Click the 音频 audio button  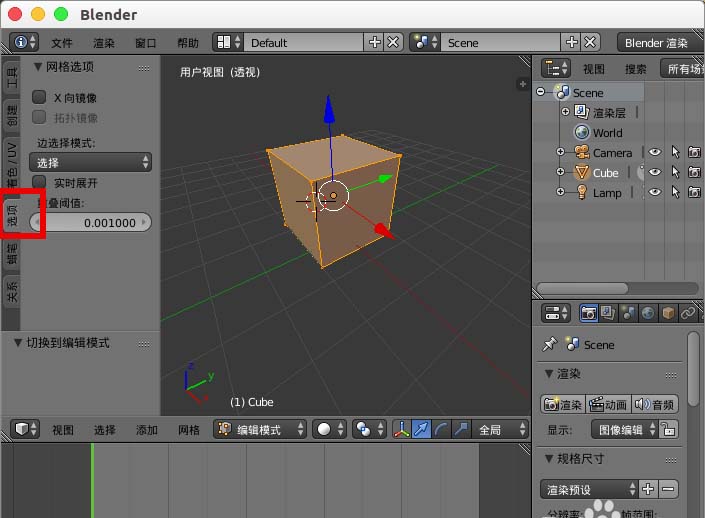(x=655, y=404)
